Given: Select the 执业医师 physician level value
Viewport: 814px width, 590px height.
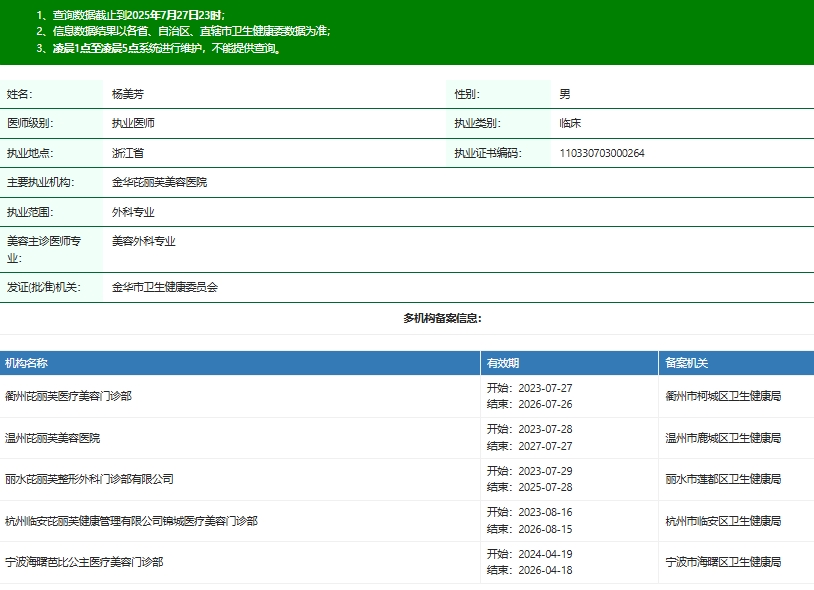Looking at the screenshot, I should [133, 123].
